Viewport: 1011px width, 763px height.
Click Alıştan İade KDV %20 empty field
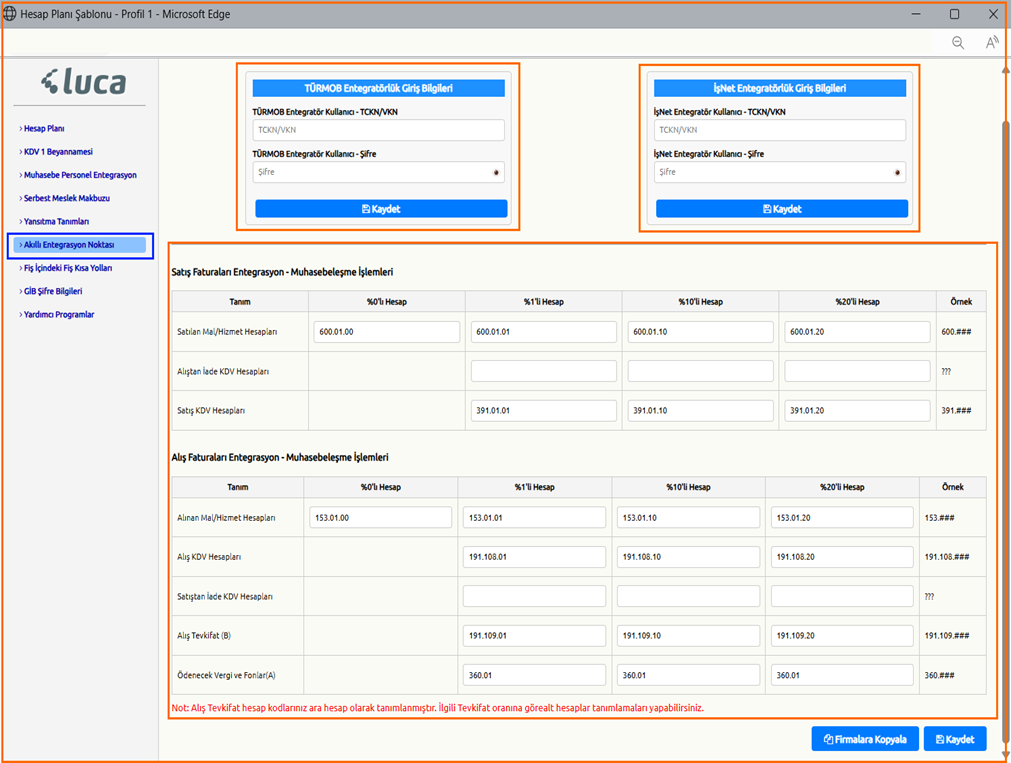[x=857, y=371]
